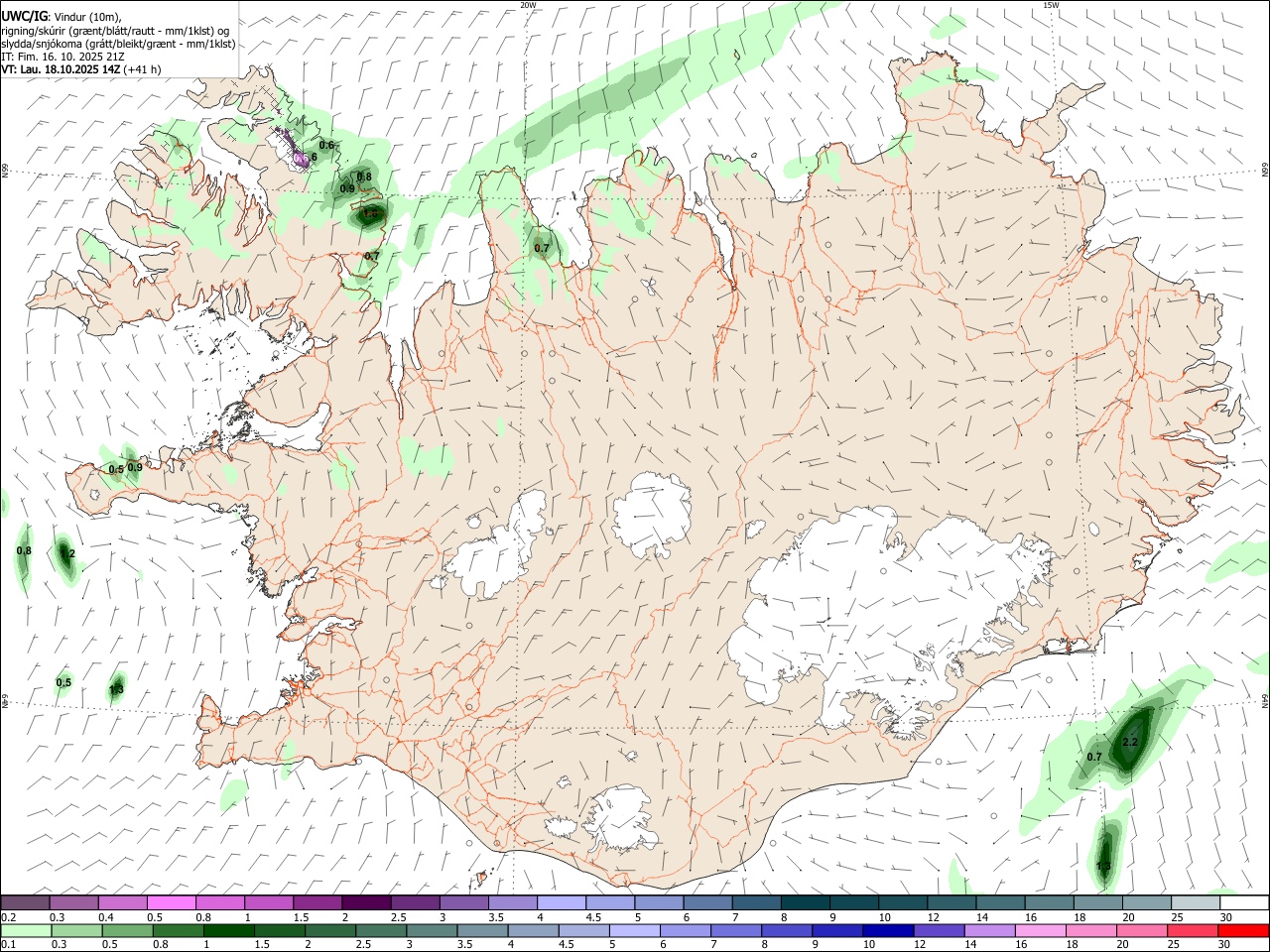The image size is (1270, 952).
Task: Select the 'IT: Fim. 16. 10. 2025 21Z' line
Action: (63, 57)
